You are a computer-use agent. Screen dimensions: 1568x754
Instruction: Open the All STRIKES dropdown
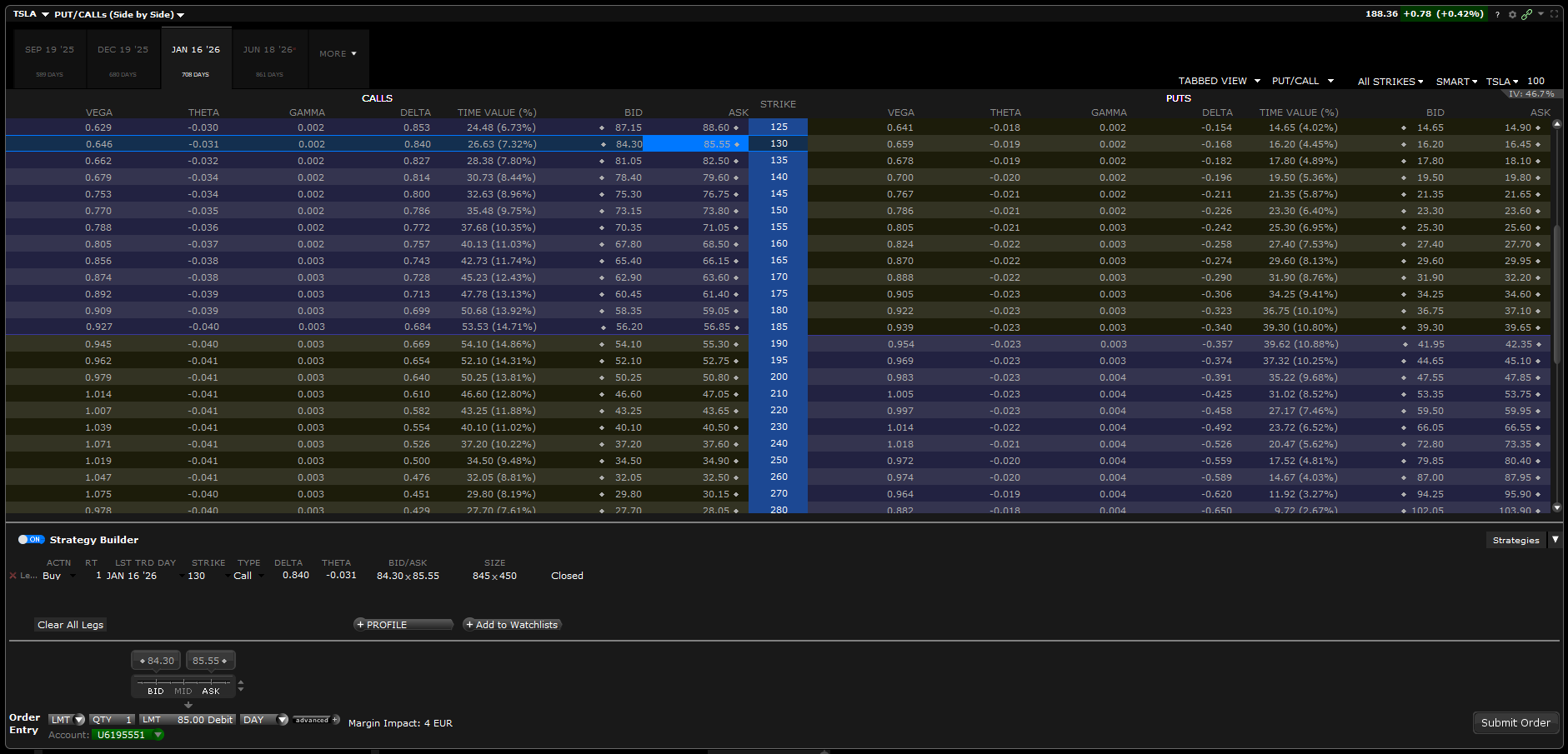coord(1390,82)
